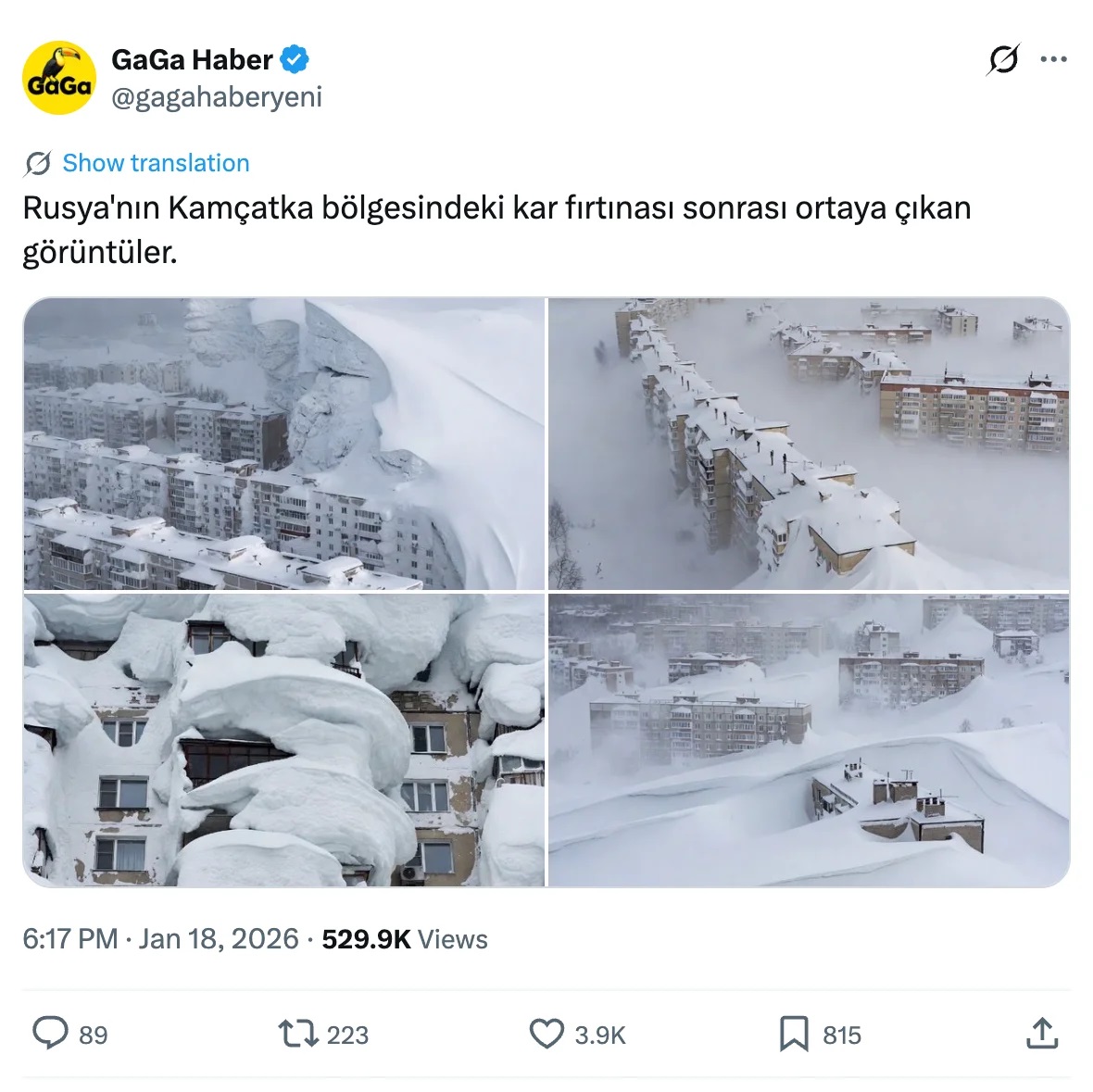
Task: Open the @gagahaberyeni handle
Action: (217, 97)
